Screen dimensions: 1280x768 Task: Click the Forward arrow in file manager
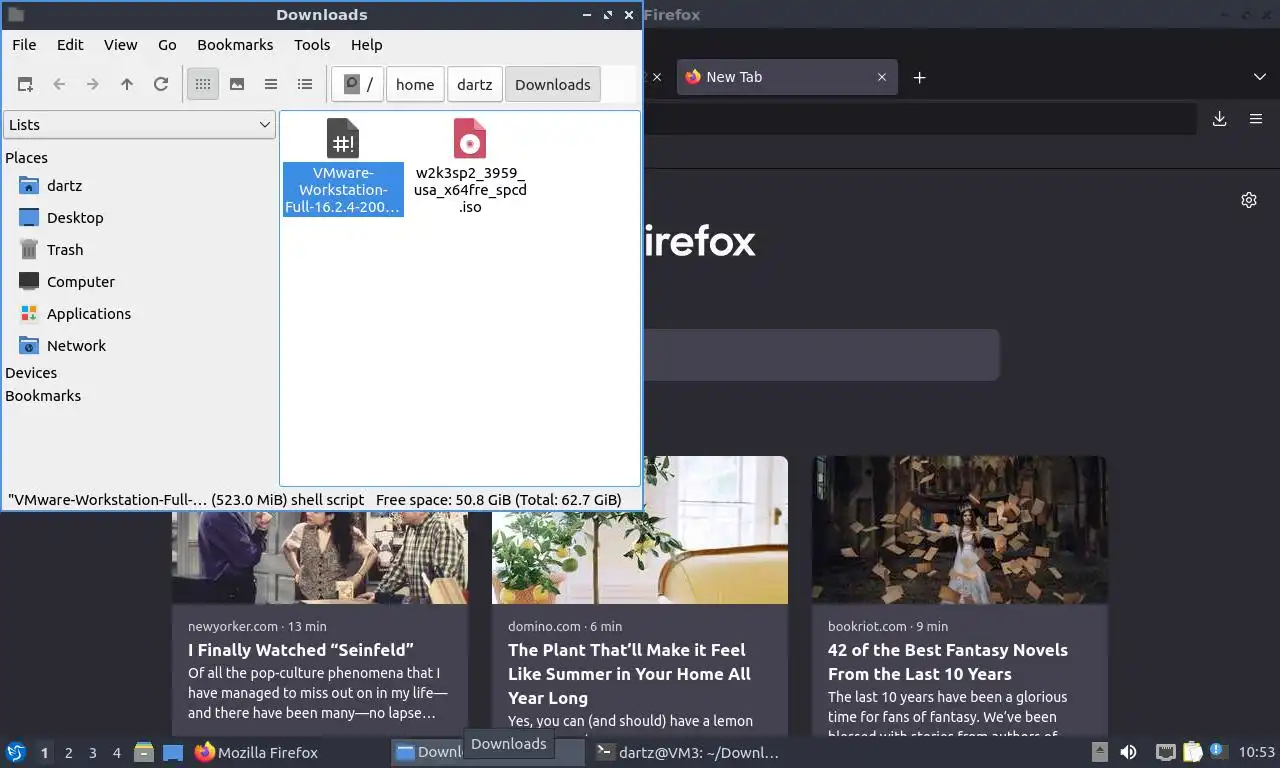point(93,85)
